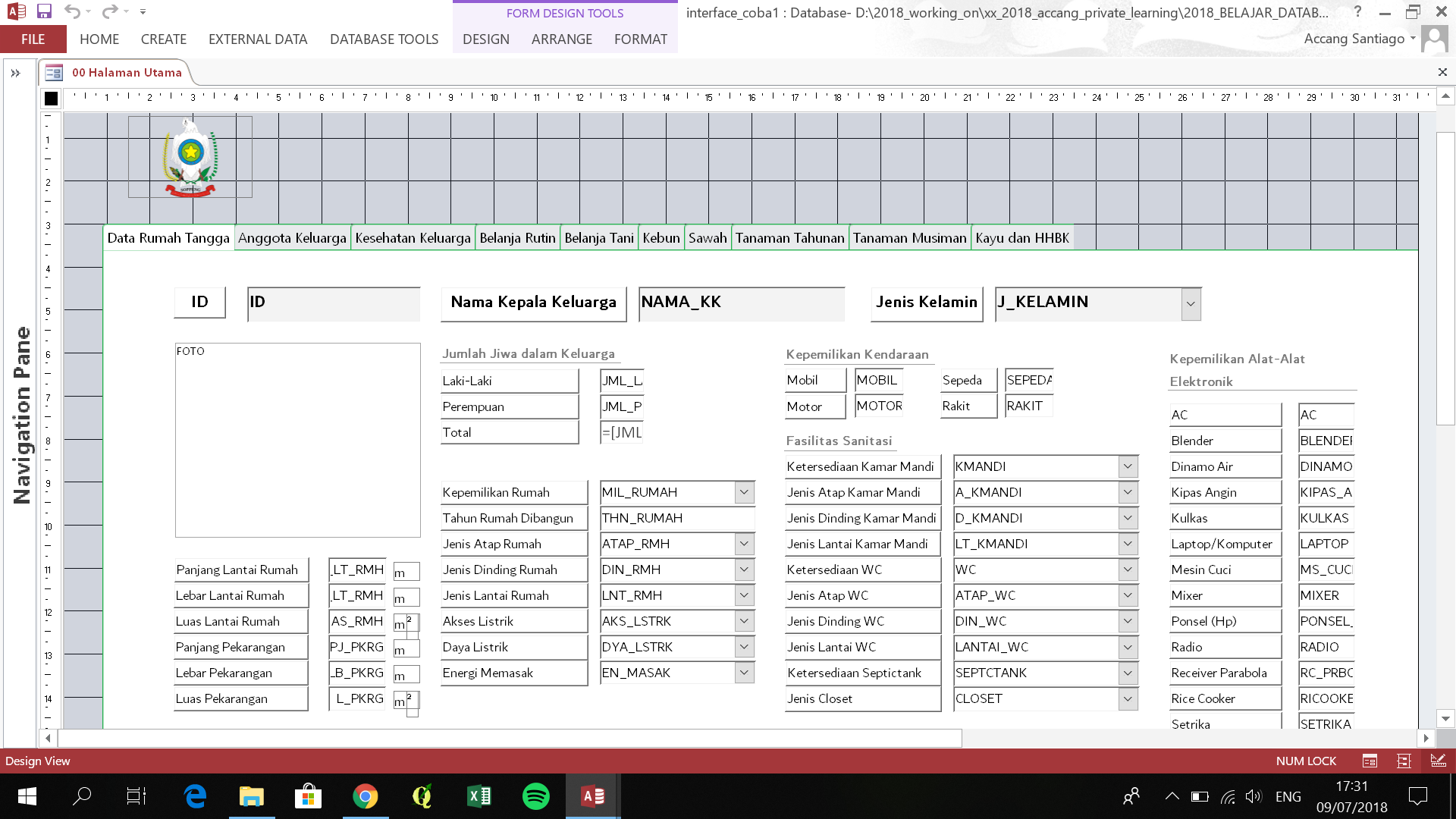The image size is (1456, 819).
Task: Click the Undo arrow icon
Action: point(72,11)
